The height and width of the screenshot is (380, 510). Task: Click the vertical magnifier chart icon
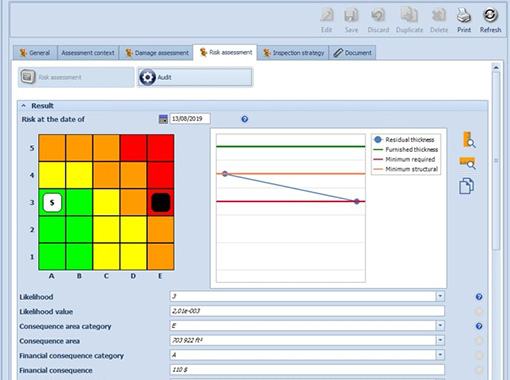469,140
